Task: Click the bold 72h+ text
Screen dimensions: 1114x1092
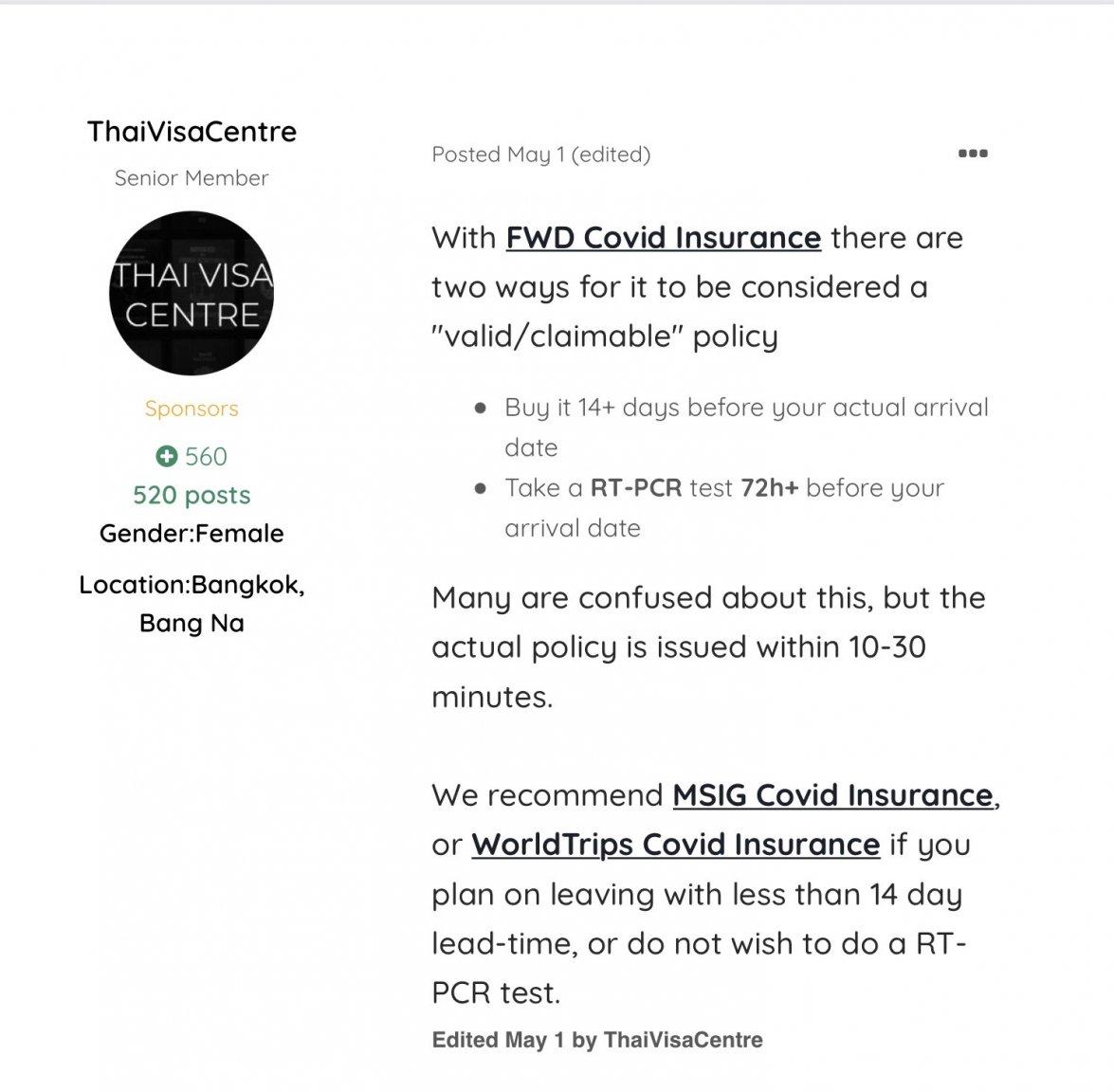Action: [x=770, y=488]
